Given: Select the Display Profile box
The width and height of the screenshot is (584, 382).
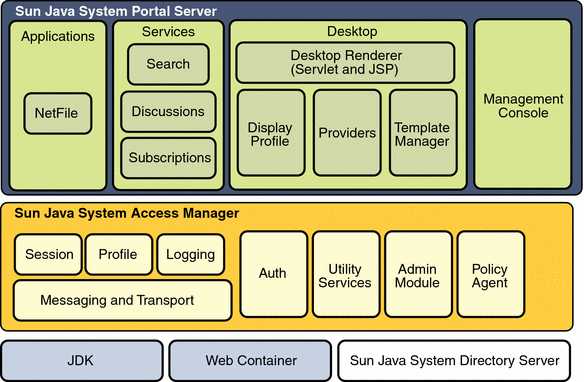Looking at the screenshot, I should pos(271,133).
